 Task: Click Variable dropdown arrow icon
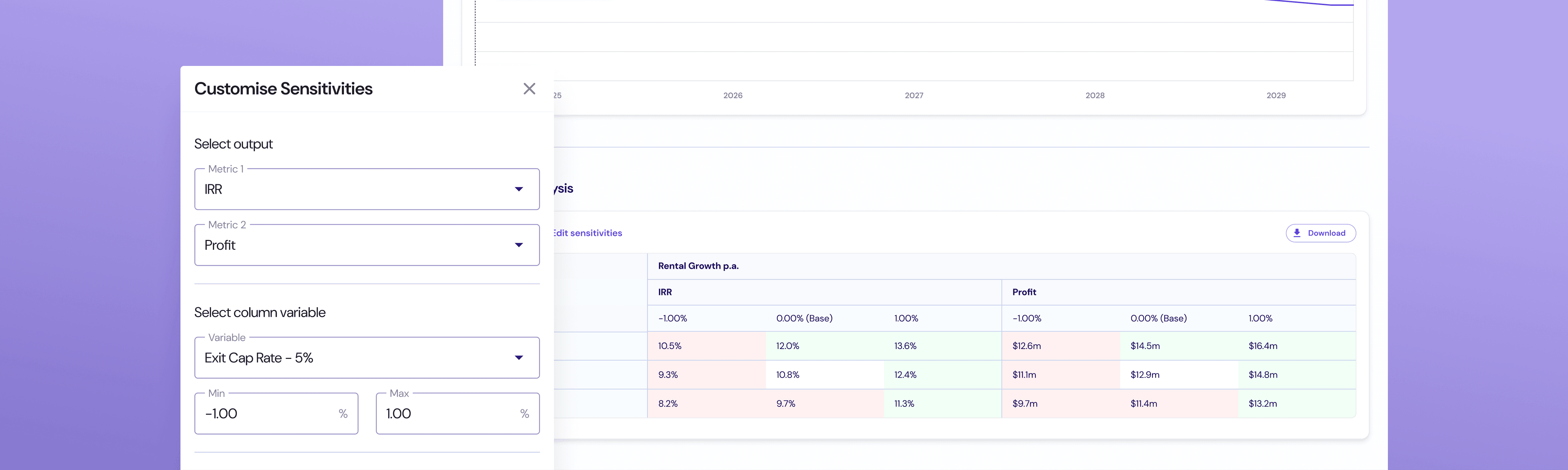point(519,358)
